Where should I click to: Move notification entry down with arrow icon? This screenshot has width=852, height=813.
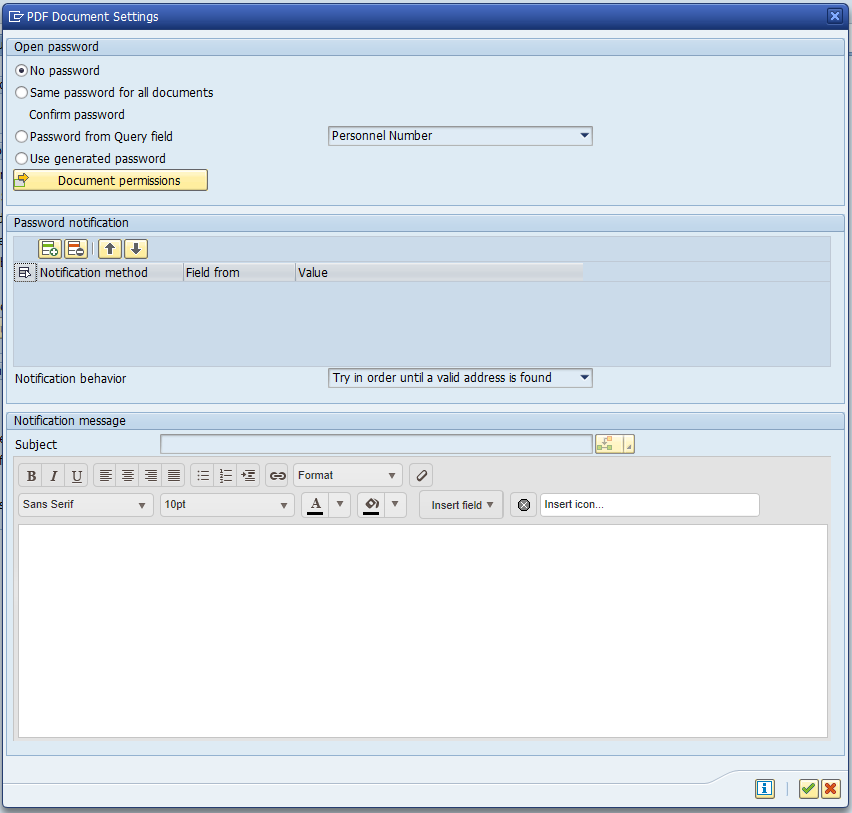[136, 248]
